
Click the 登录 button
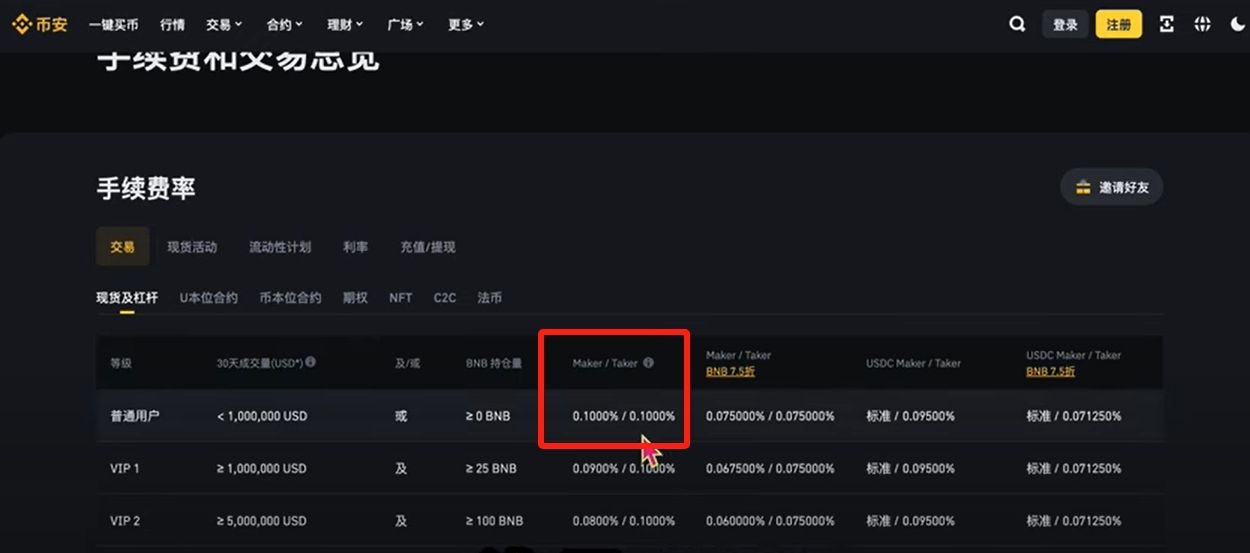(x=1065, y=25)
